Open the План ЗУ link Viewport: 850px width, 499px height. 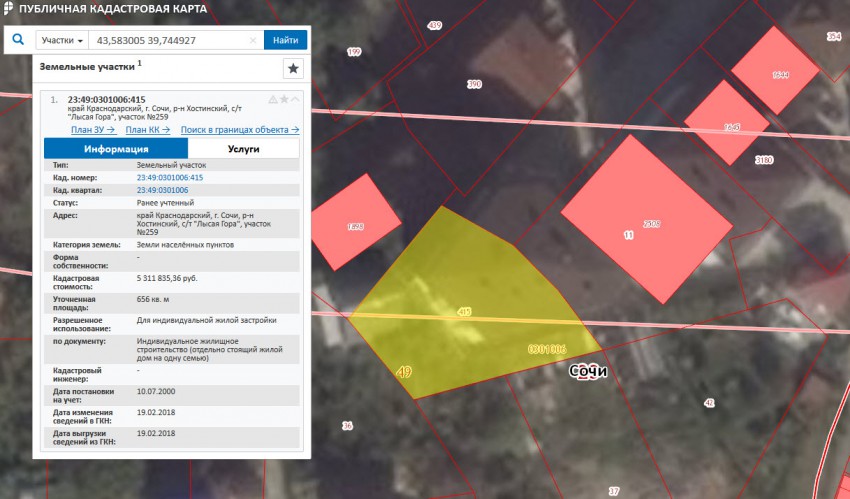pyautogui.click(x=93, y=130)
